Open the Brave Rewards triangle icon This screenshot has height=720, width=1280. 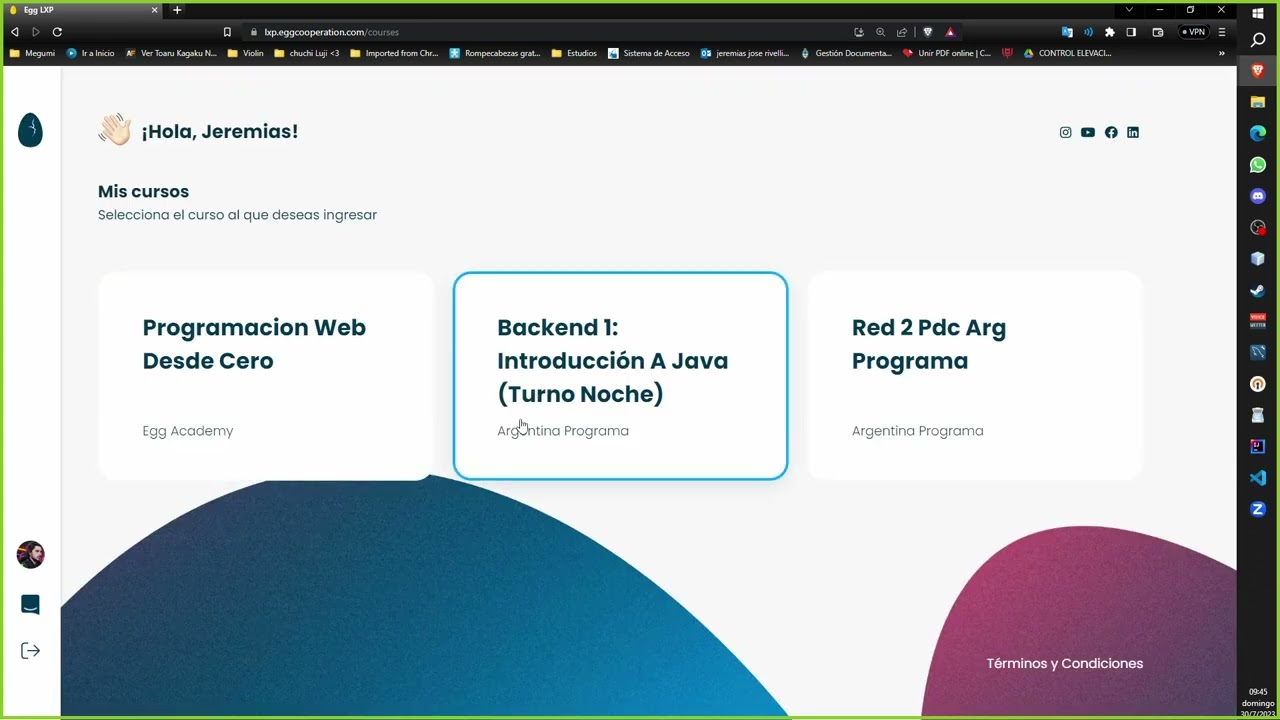[950, 32]
